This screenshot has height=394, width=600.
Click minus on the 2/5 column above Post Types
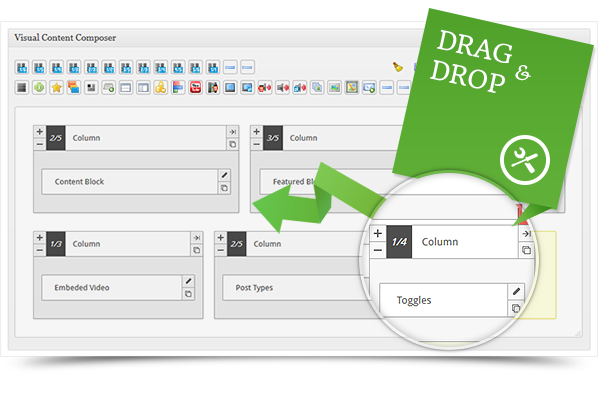pyautogui.click(x=220, y=250)
